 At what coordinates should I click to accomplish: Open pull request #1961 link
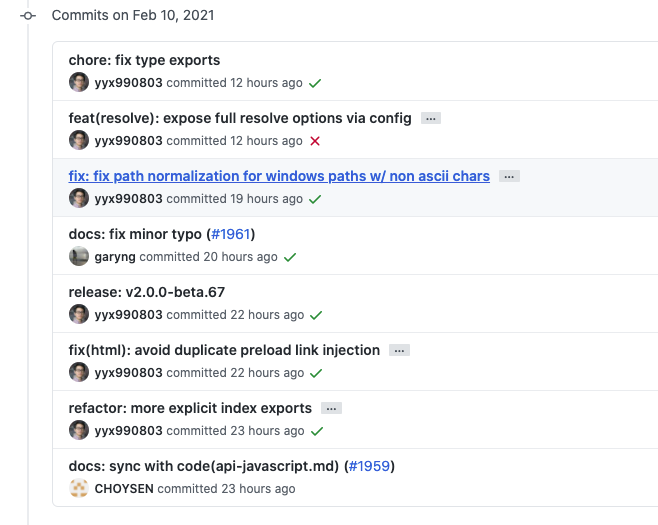(x=231, y=234)
